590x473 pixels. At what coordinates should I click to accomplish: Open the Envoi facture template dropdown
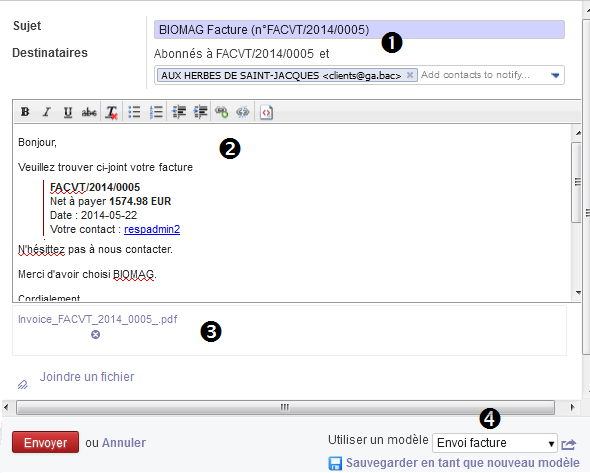(495, 443)
